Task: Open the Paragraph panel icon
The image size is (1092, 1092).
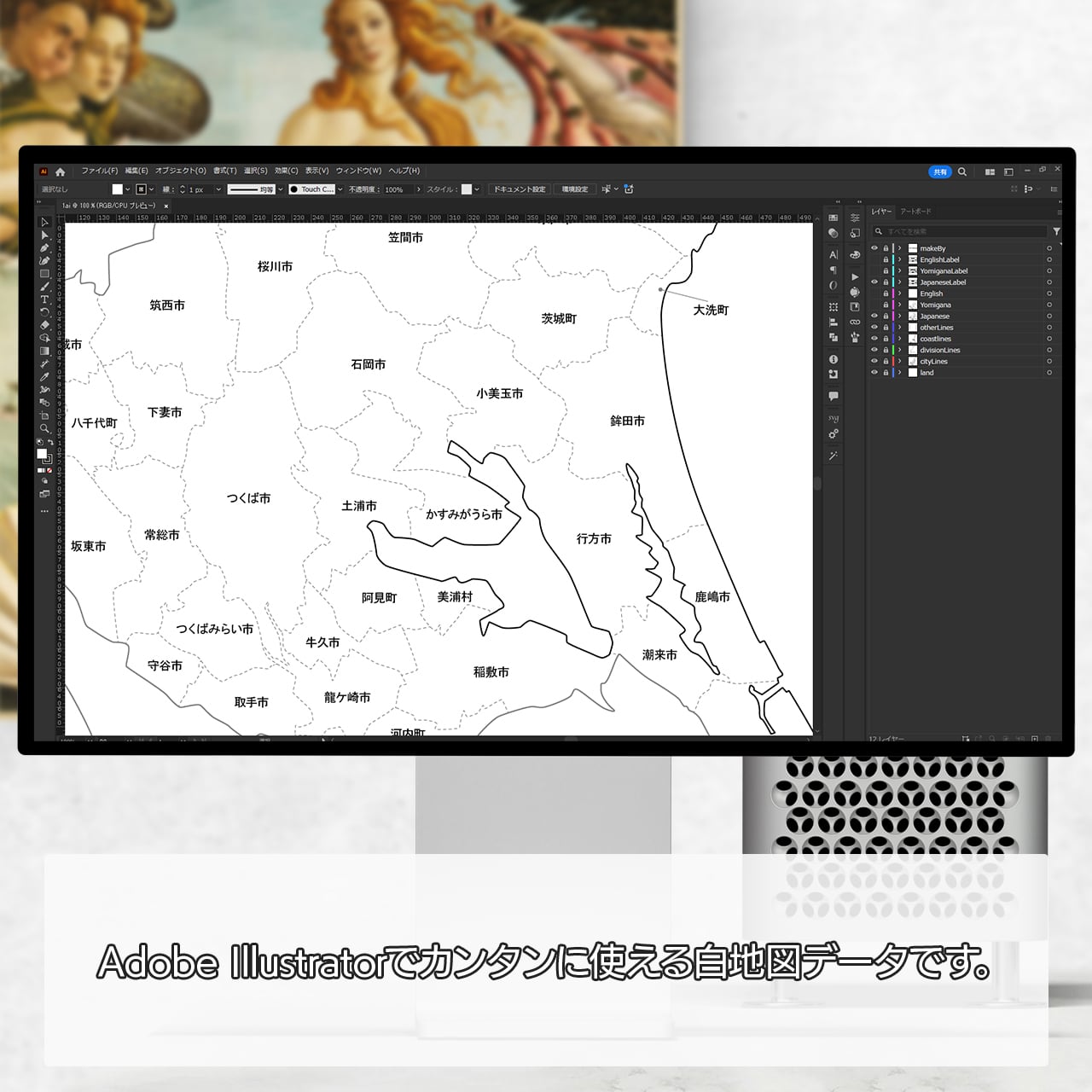Action: pyautogui.click(x=834, y=270)
